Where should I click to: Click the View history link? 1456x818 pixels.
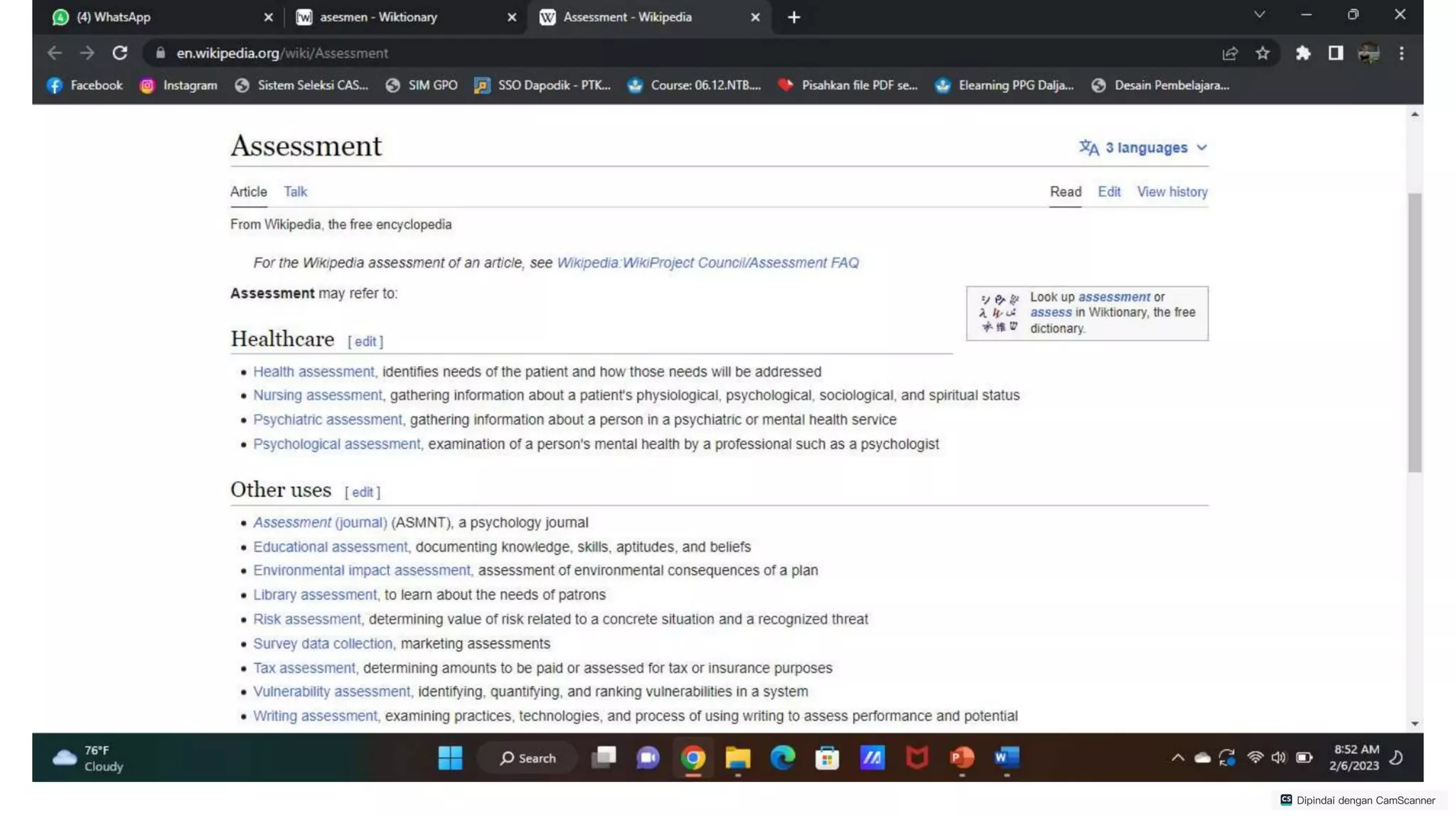tap(1172, 192)
